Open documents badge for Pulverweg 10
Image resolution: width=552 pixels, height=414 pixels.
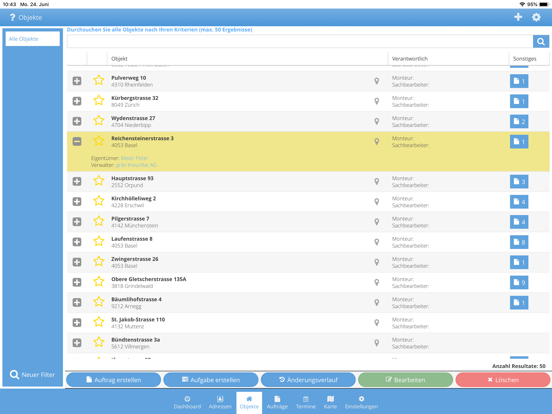519,81
